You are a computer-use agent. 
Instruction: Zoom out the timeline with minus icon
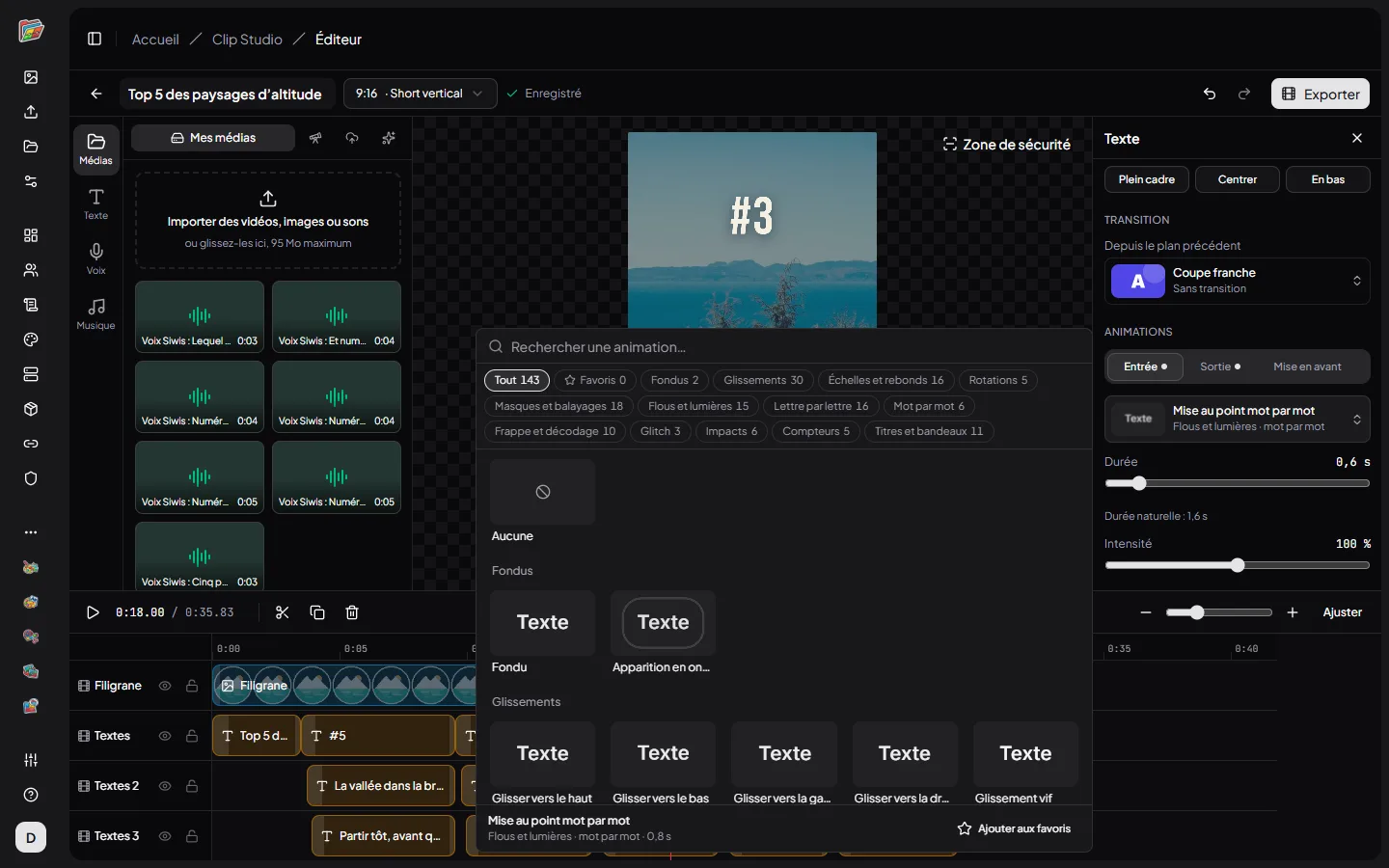point(1146,612)
